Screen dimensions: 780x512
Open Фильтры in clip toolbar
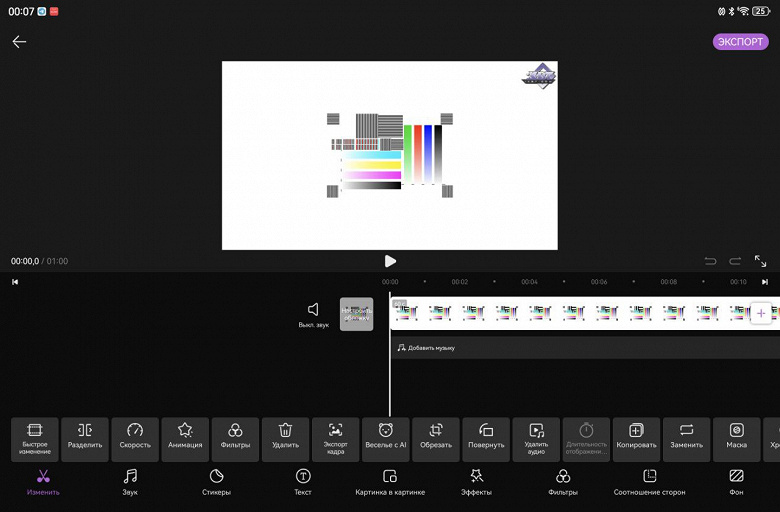point(235,439)
